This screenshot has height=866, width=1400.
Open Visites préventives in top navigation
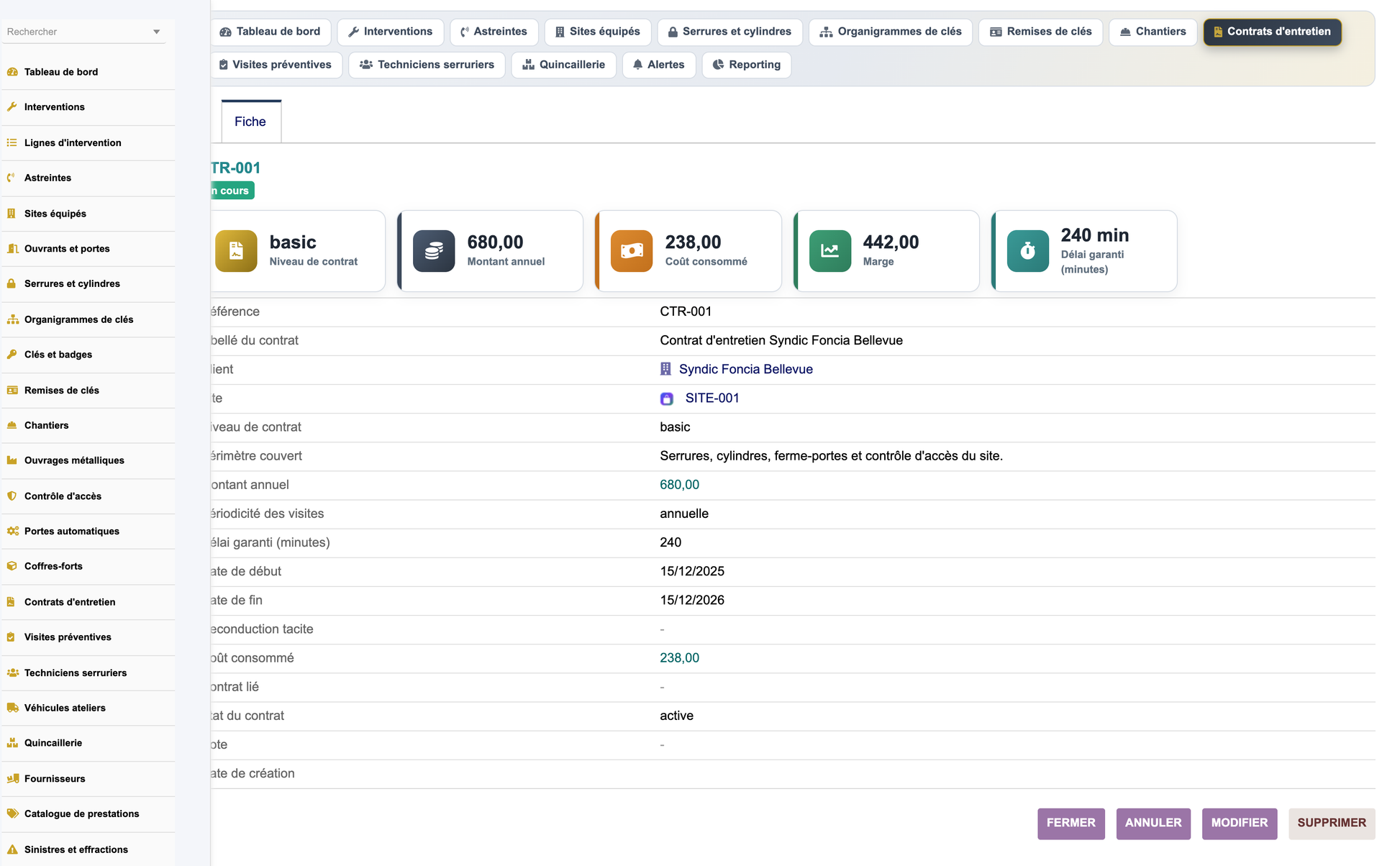coord(276,65)
